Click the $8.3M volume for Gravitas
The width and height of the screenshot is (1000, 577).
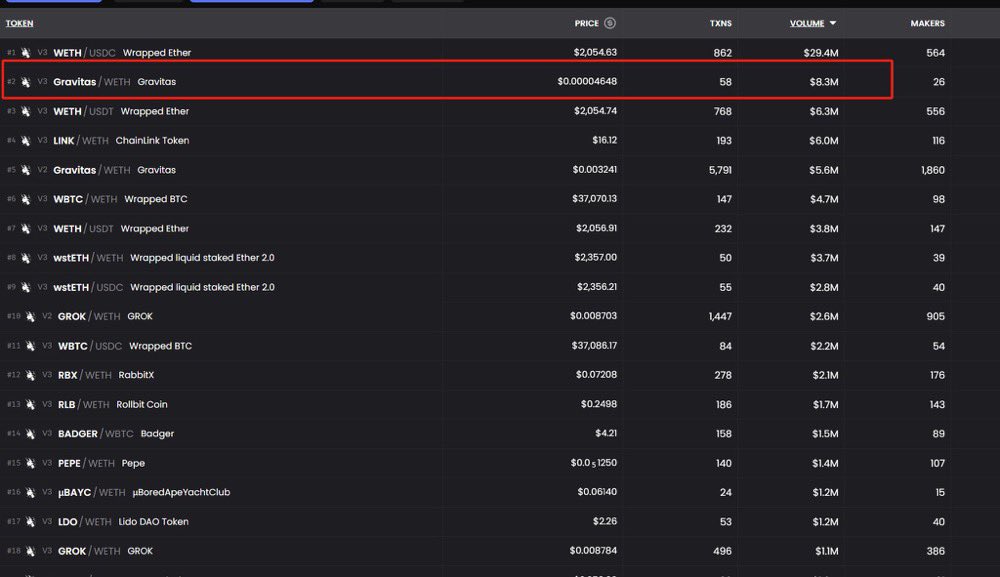[824, 82]
